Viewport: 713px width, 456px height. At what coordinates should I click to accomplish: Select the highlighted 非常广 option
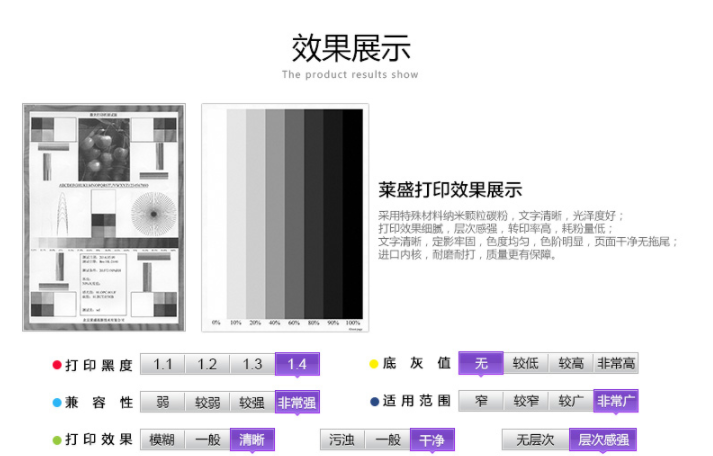[616, 401]
